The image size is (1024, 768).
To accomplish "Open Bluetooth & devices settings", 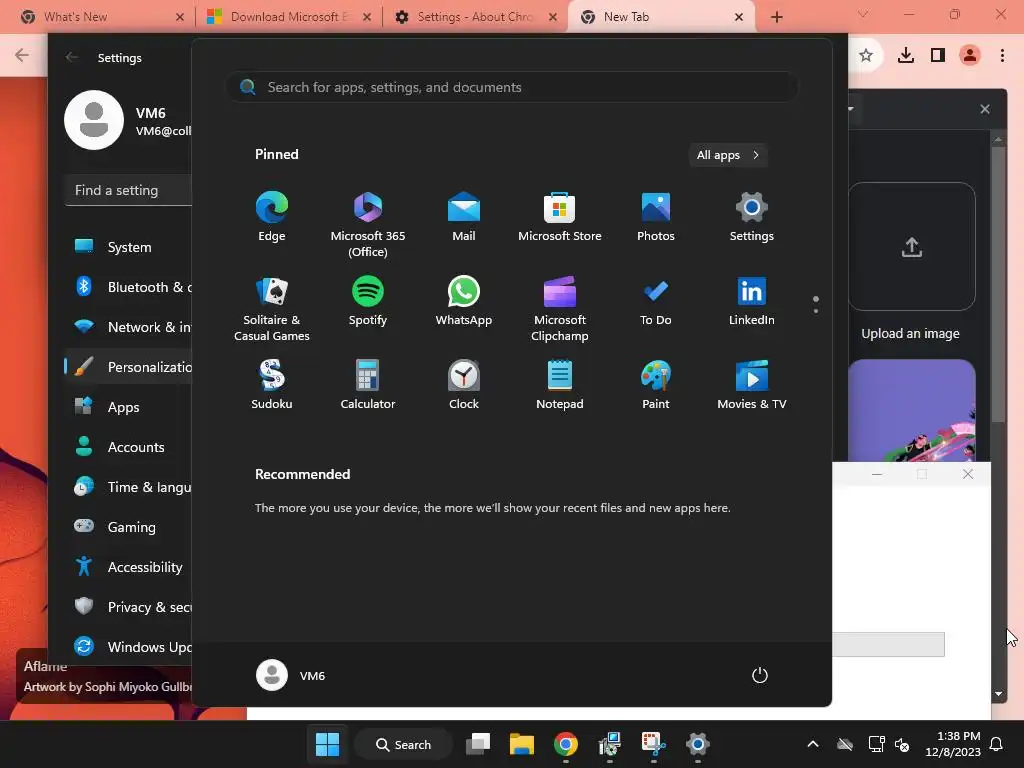I will pos(129,287).
